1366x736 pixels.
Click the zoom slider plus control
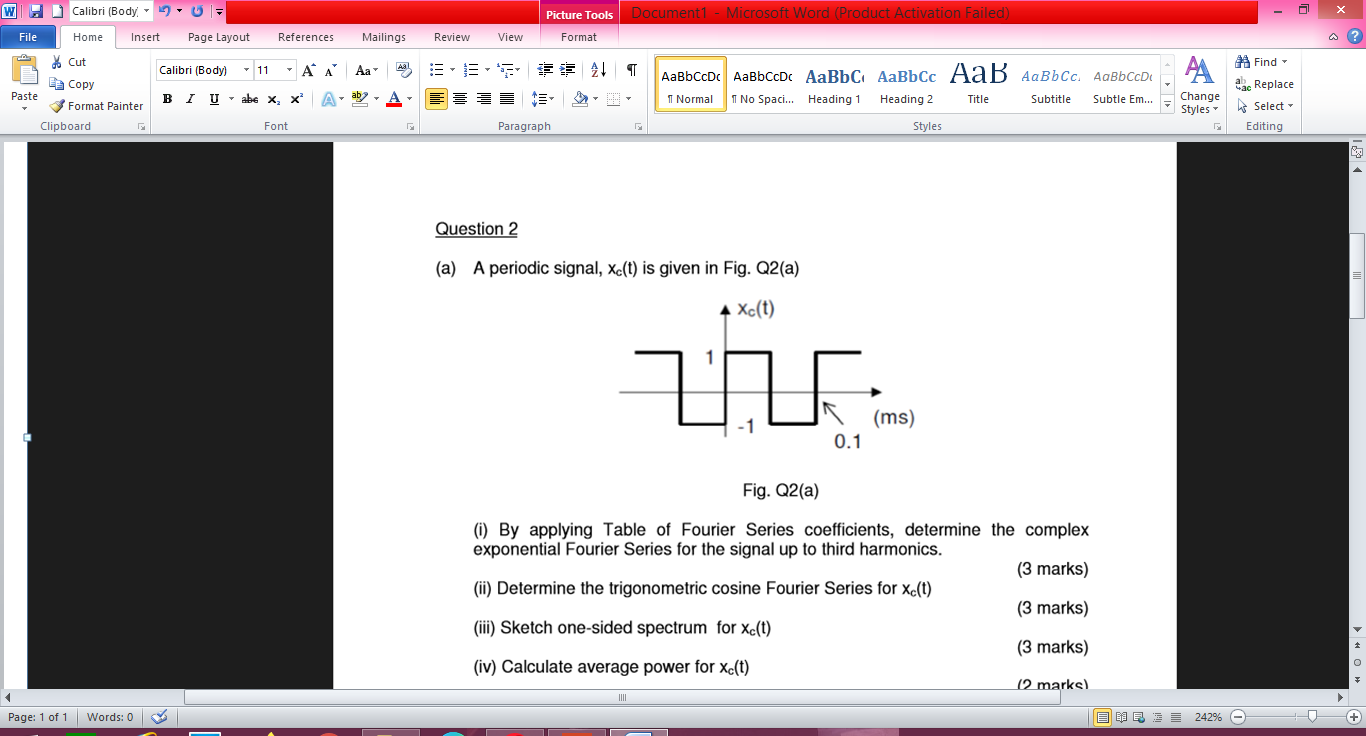pos(1353,716)
